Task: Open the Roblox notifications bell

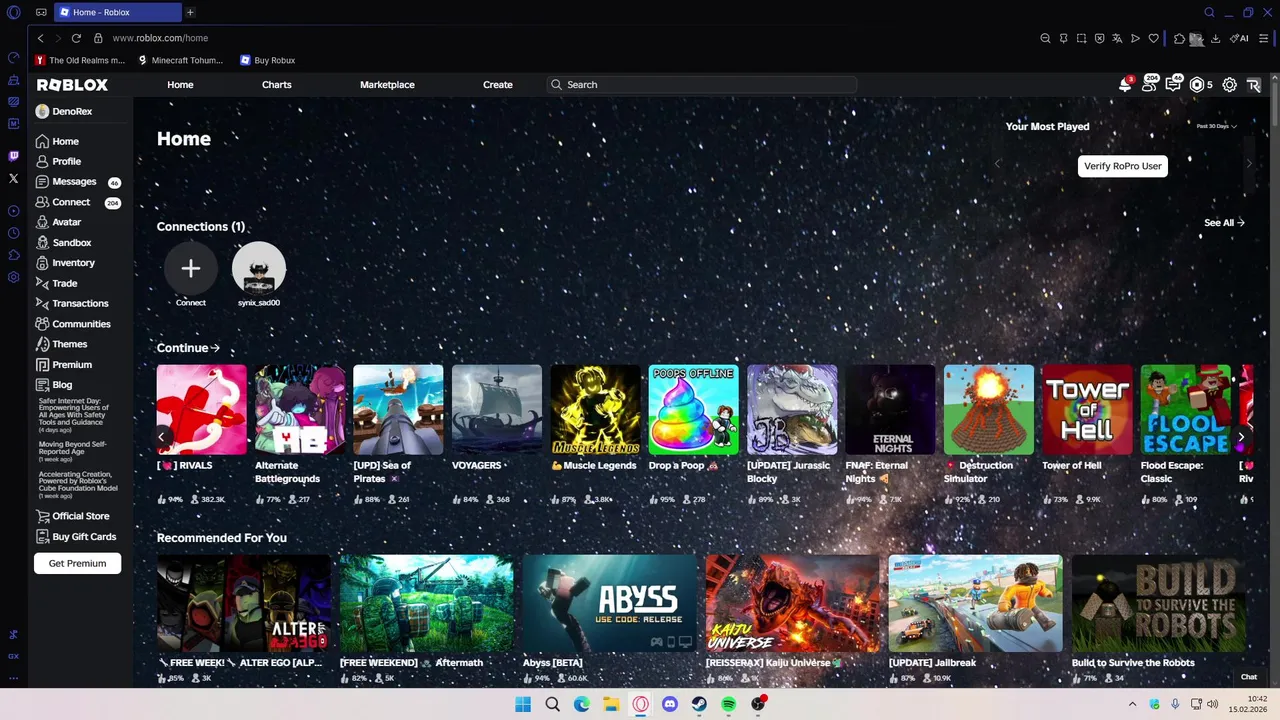Action: 1125,85
